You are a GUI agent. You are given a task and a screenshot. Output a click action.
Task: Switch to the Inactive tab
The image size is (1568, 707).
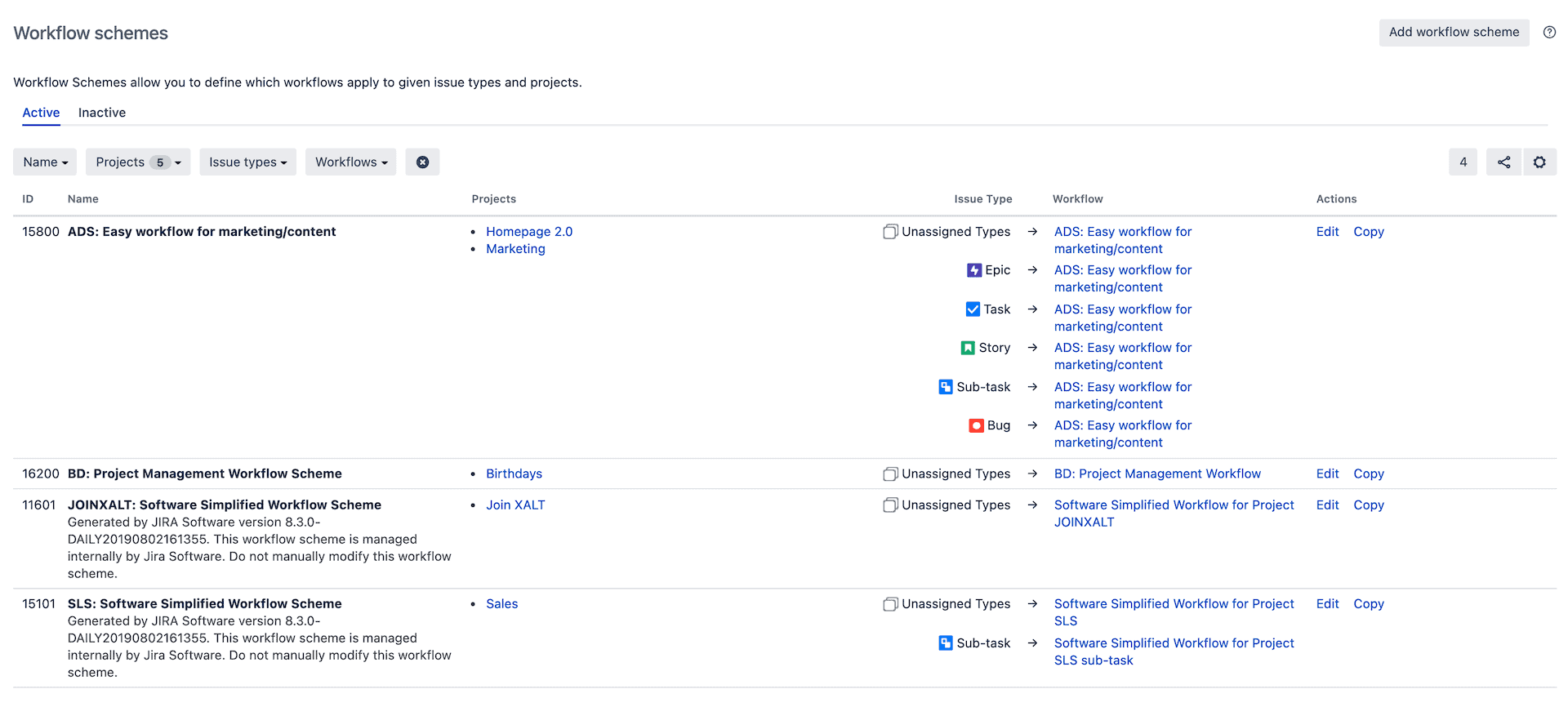[102, 113]
